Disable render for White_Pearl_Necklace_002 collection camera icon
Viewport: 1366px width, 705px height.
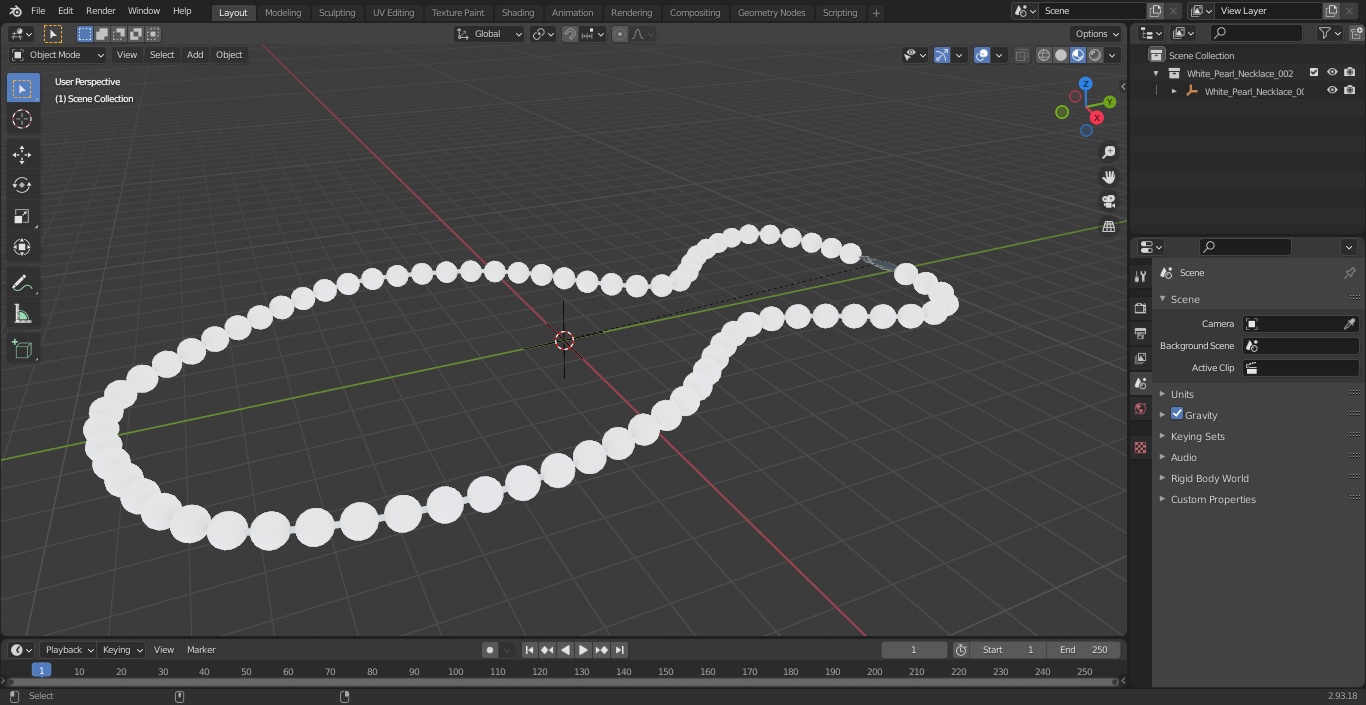pyautogui.click(x=1350, y=73)
